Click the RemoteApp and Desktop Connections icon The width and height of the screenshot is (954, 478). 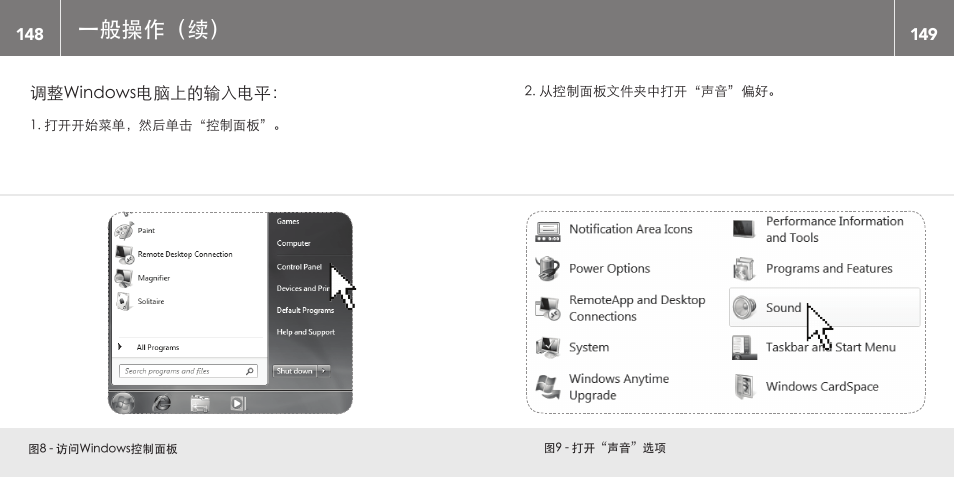pyautogui.click(x=548, y=308)
